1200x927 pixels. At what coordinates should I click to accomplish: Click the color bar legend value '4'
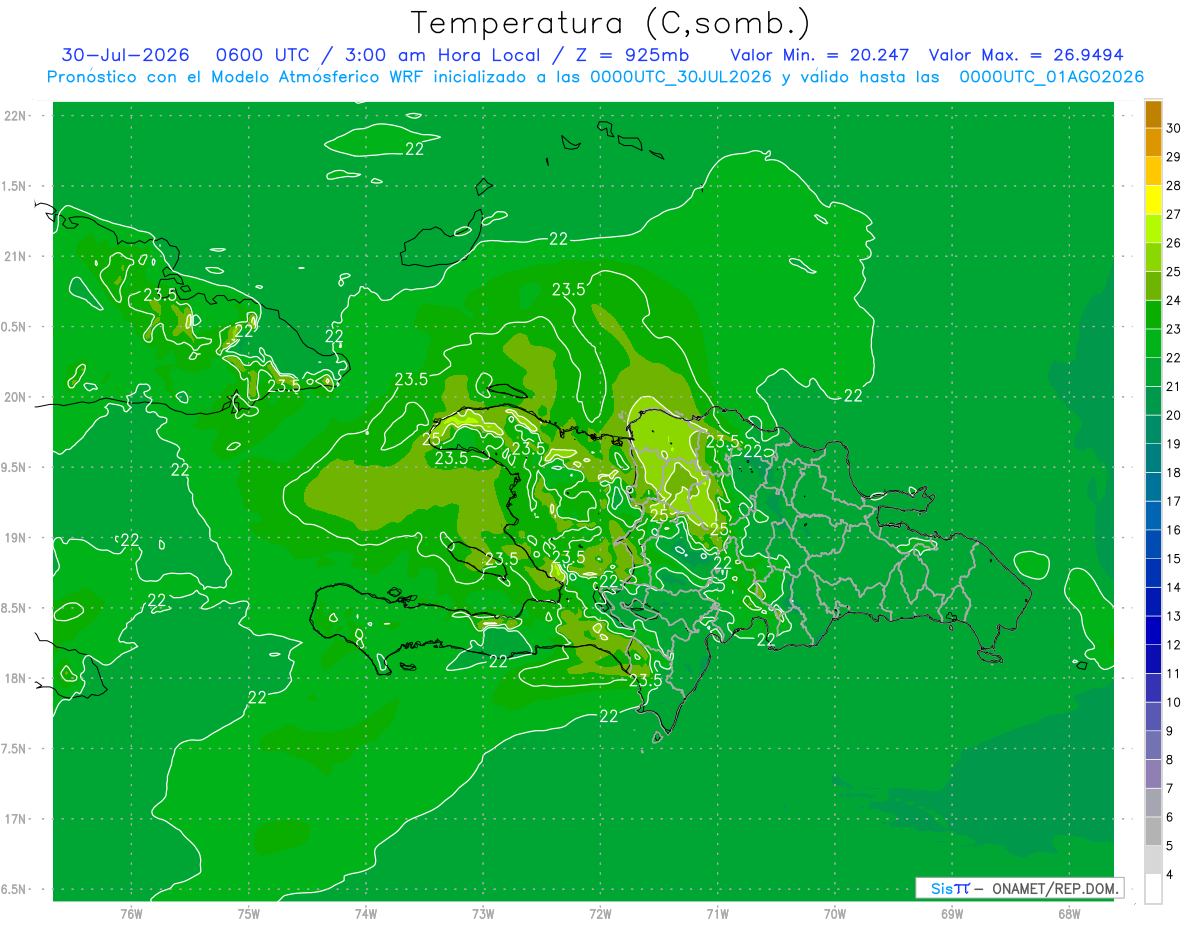pyautogui.click(x=1170, y=875)
